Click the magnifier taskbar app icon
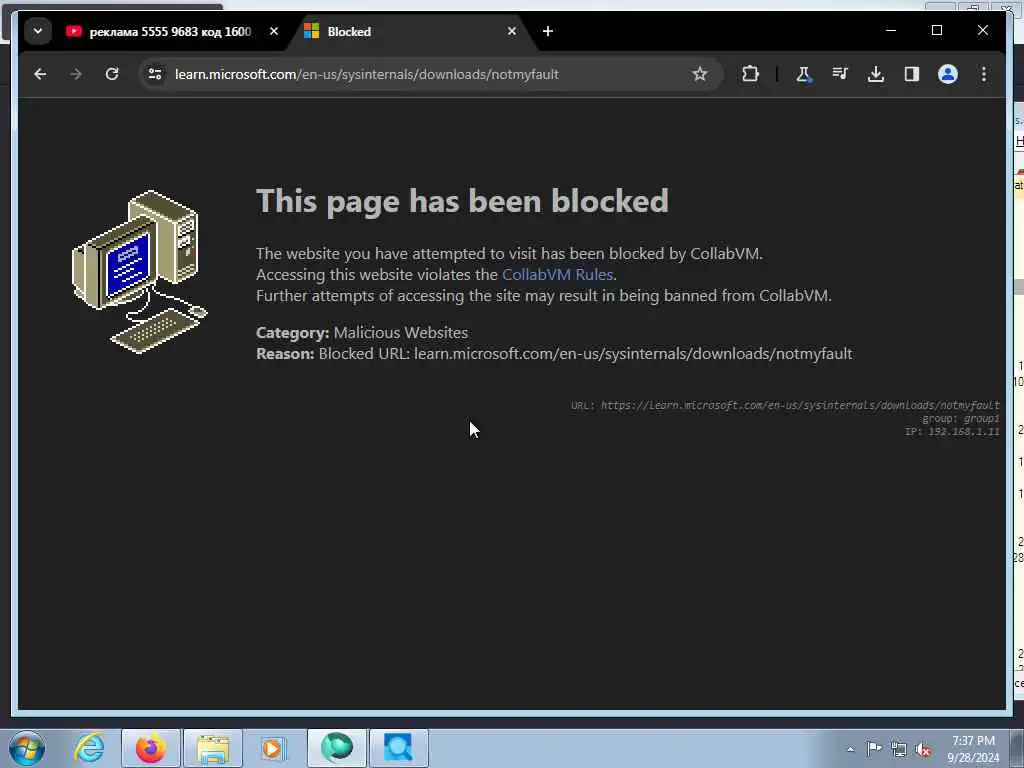The image size is (1024, 768). 398,748
